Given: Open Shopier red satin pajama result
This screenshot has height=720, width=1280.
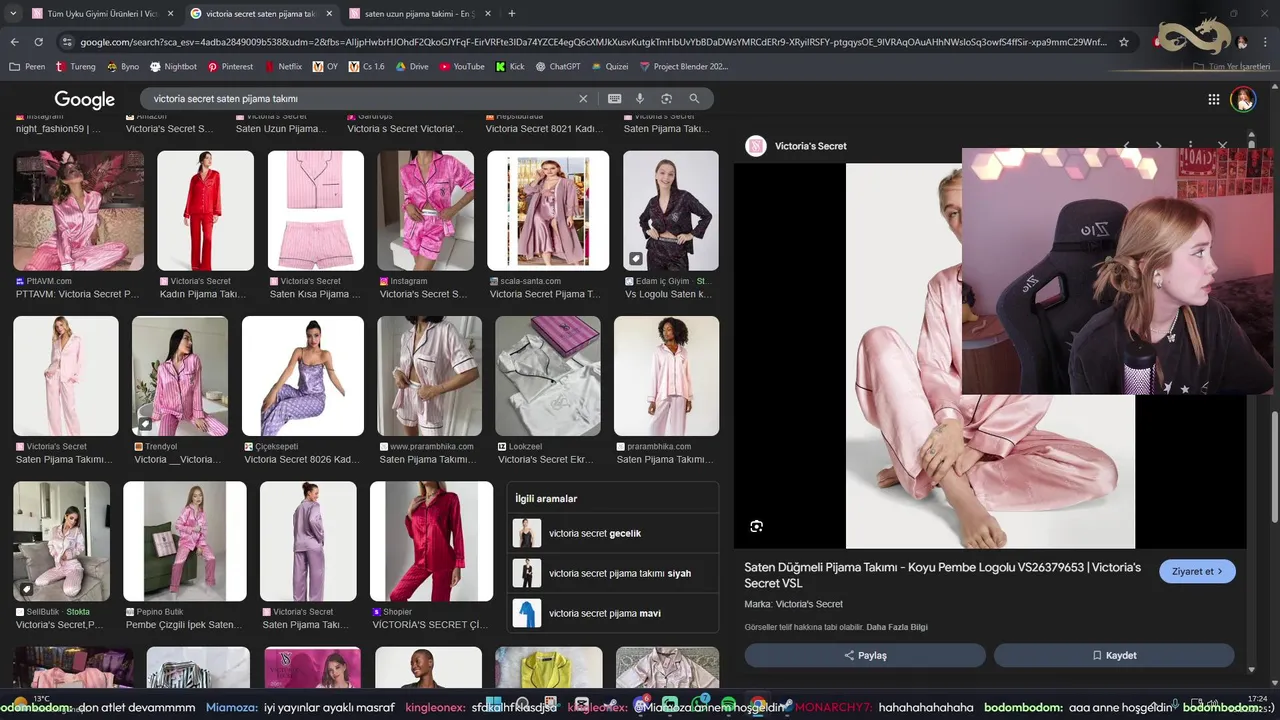Looking at the screenshot, I should pos(431,542).
